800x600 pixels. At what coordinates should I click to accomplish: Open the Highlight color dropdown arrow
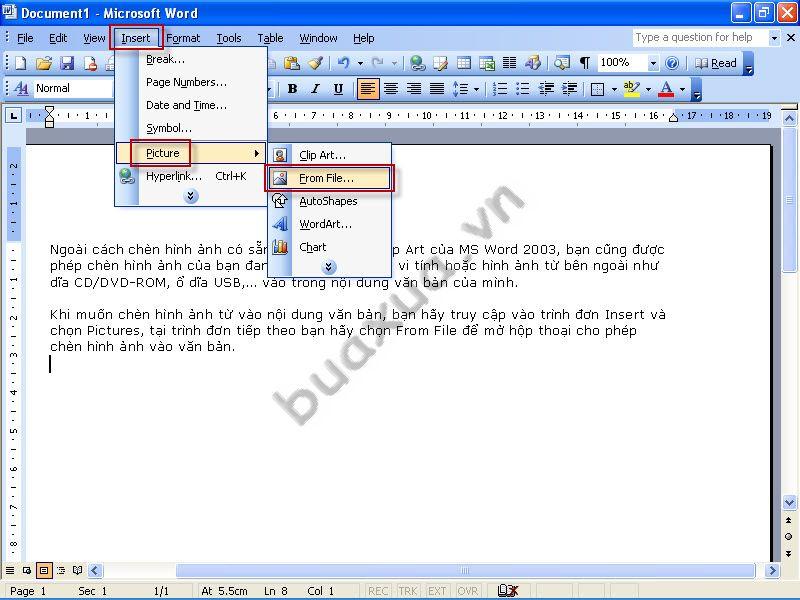pos(648,90)
